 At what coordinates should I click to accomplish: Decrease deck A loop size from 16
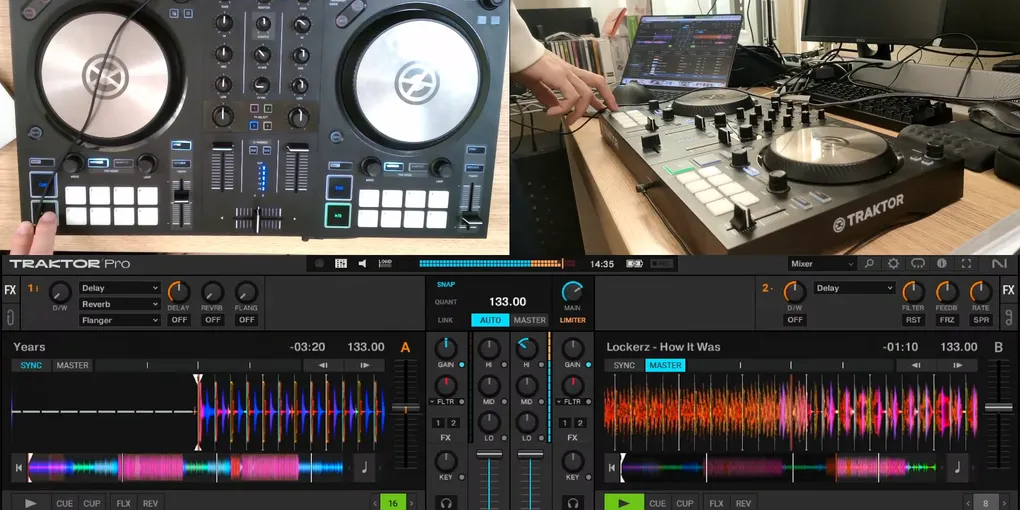click(375, 503)
